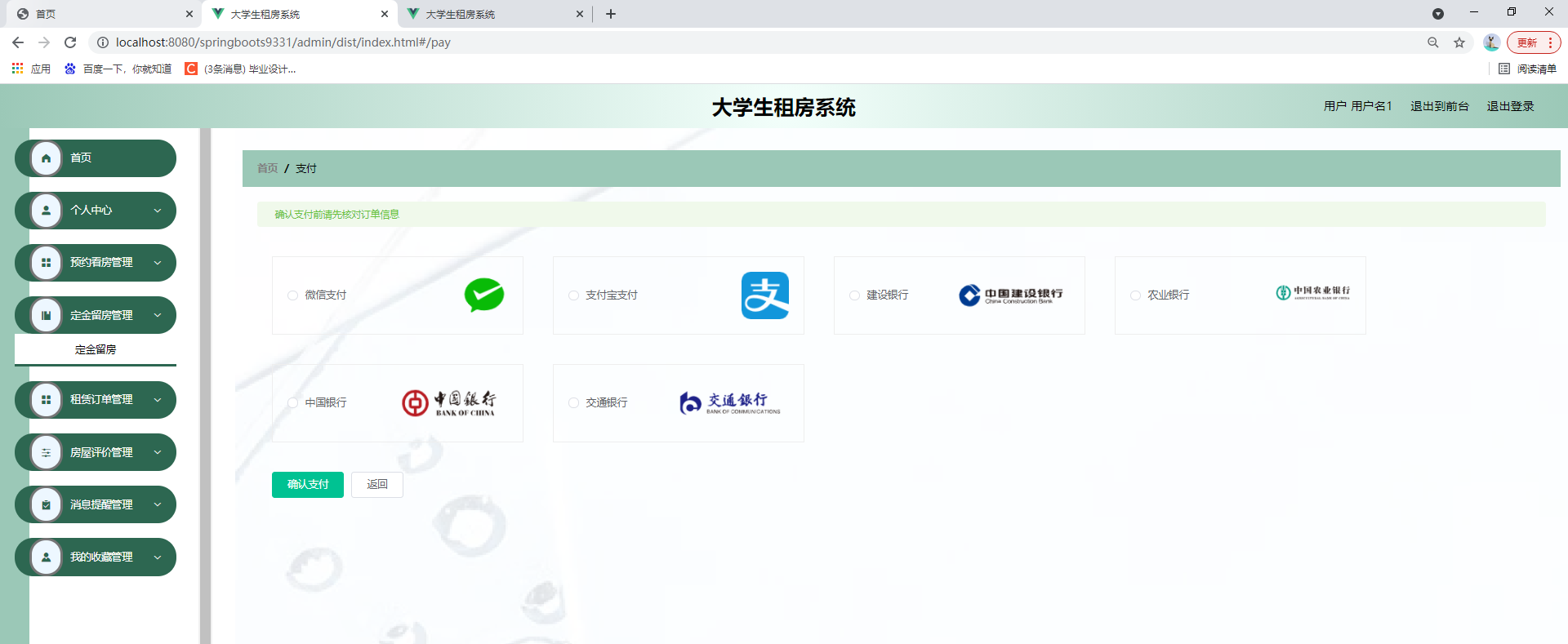The image size is (1568, 644).
Task: Click the address bar URL
Action: [283, 42]
